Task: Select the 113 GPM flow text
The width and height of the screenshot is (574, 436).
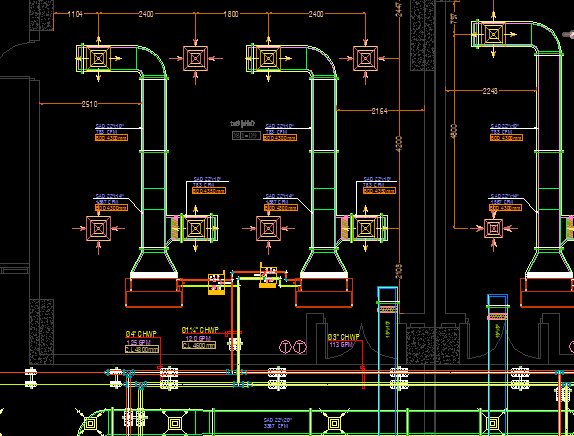Action: 341,345
